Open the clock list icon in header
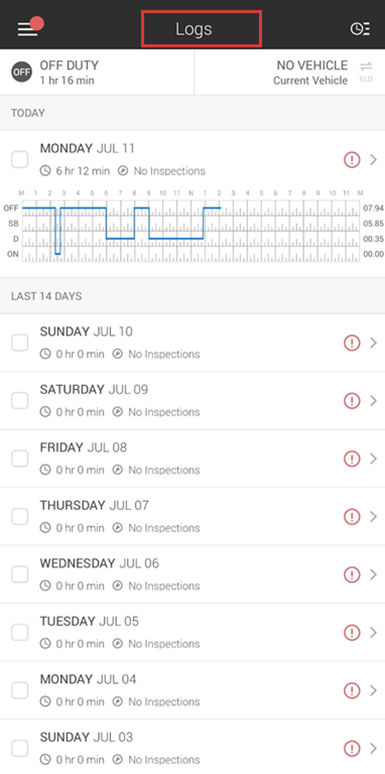The width and height of the screenshot is (385, 774). click(x=360, y=29)
